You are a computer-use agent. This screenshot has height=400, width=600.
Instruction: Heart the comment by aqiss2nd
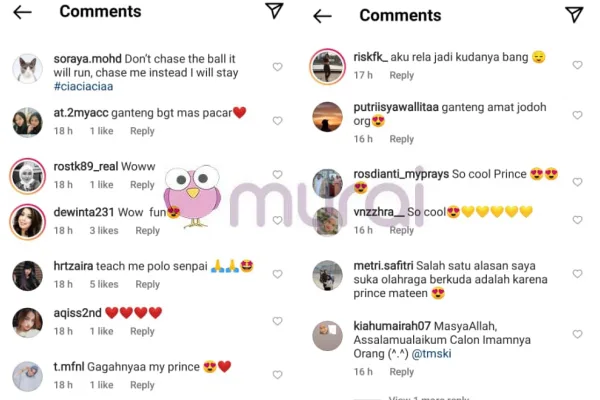[x=277, y=321]
